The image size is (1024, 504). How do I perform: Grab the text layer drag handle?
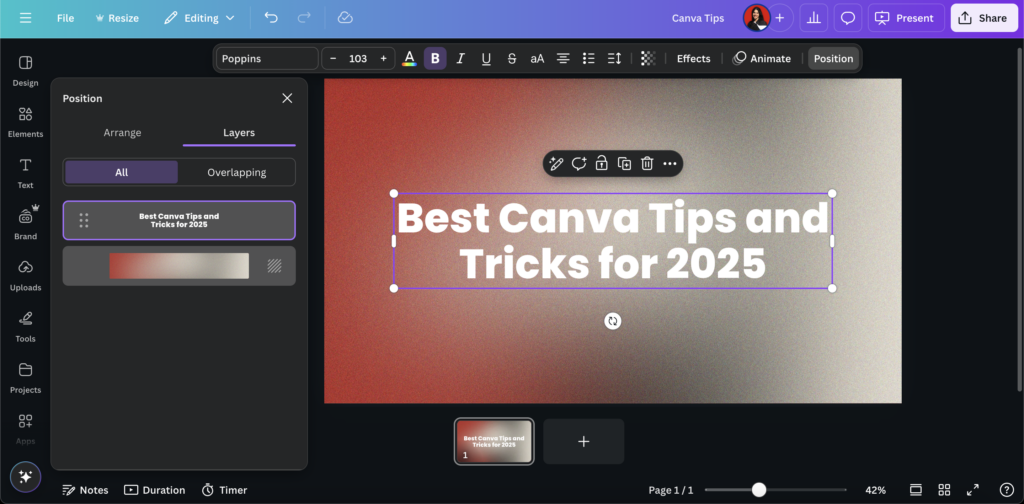[84, 221]
